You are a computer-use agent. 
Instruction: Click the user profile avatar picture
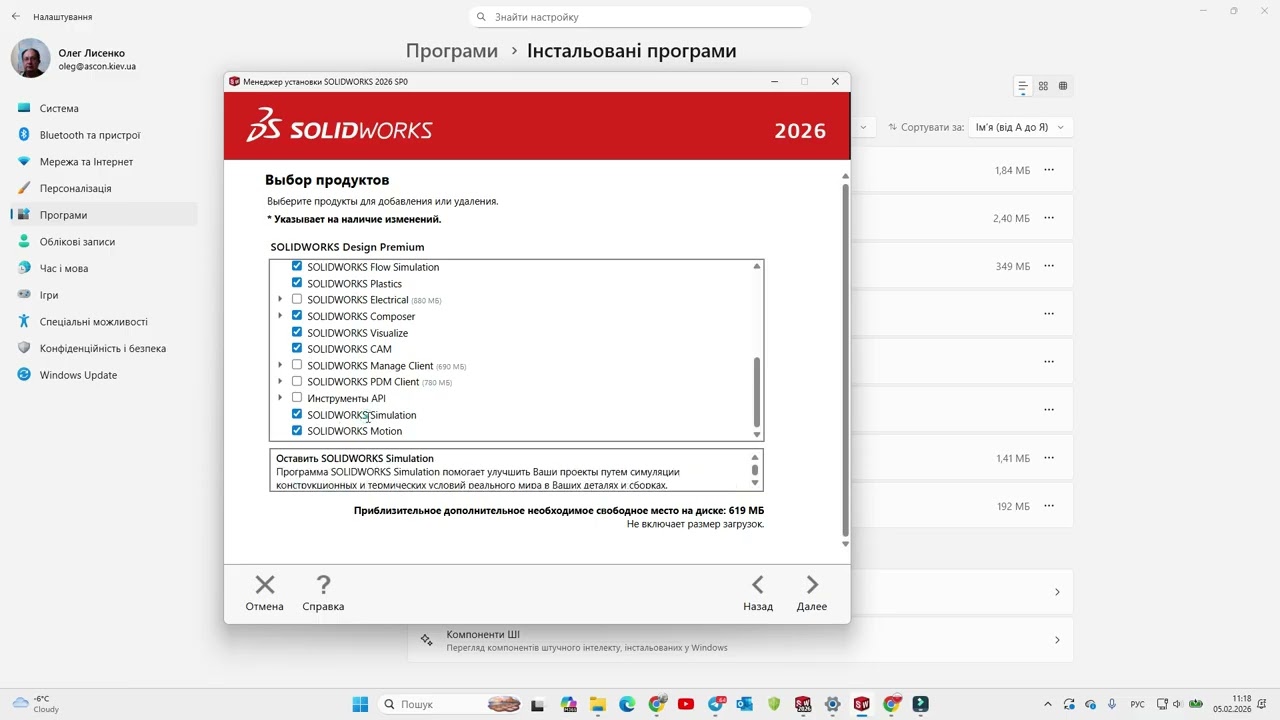(x=30, y=58)
